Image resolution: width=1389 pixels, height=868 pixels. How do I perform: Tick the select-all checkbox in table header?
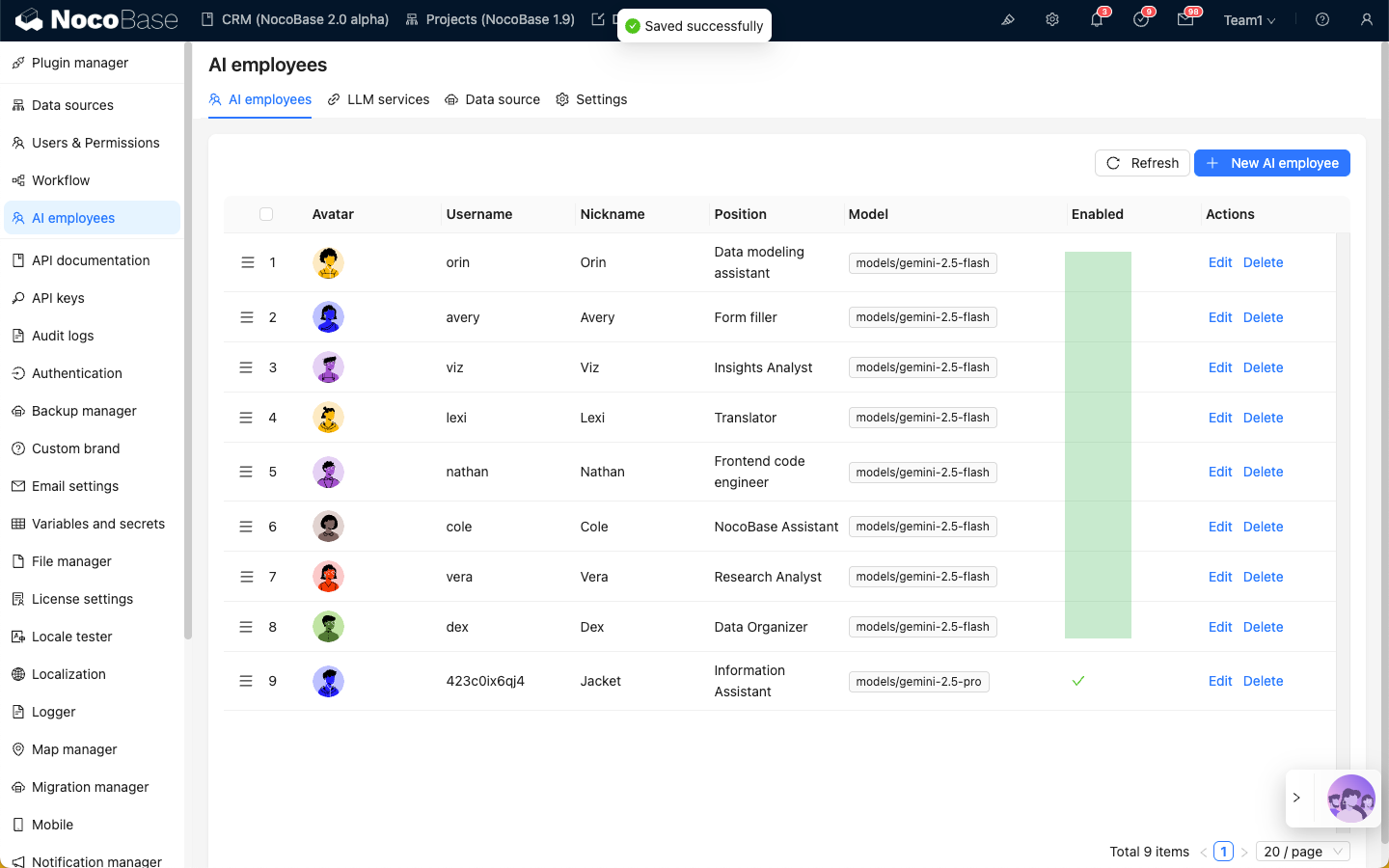tap(266, 214)
